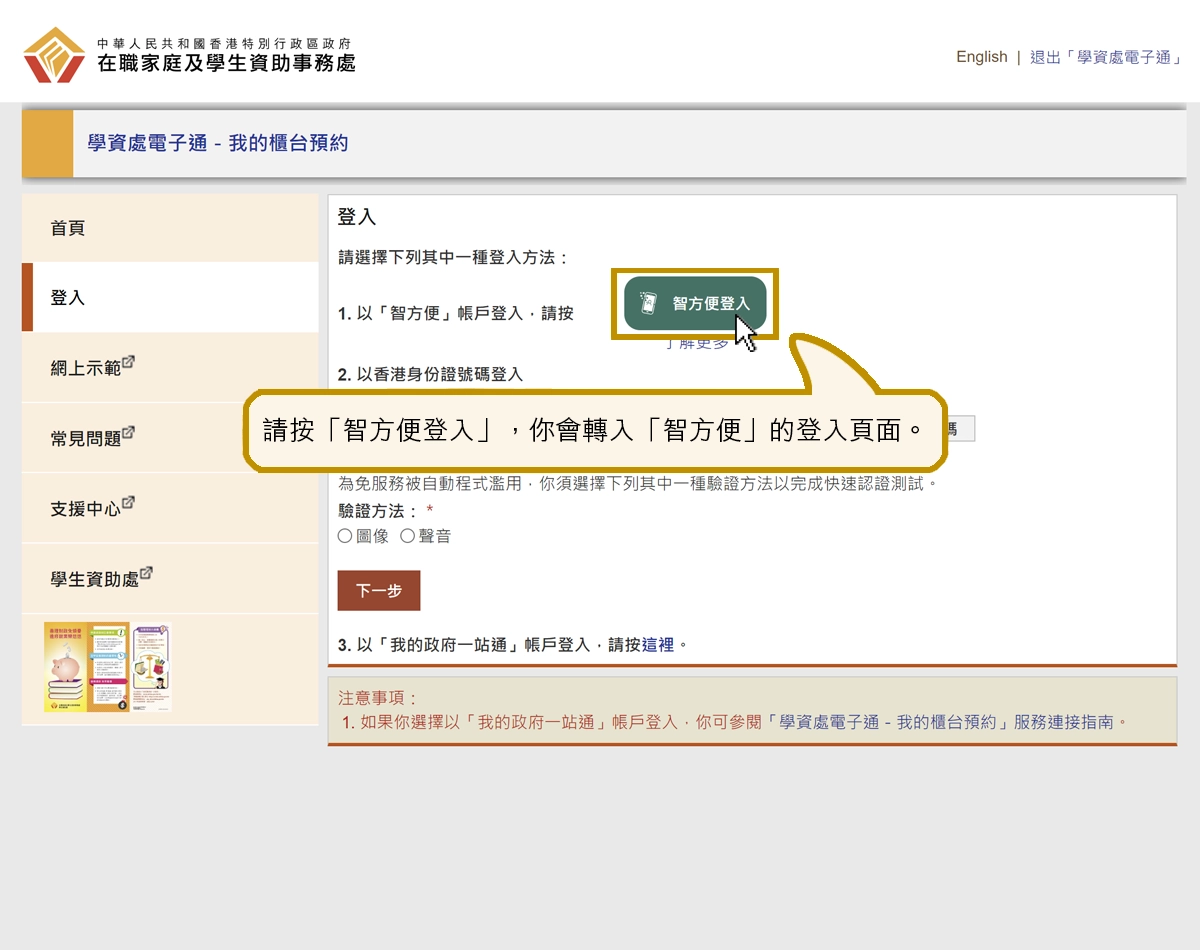Click the department logo emblem
This screenshot has width=1200, height=950.
[x=55, y=55]
